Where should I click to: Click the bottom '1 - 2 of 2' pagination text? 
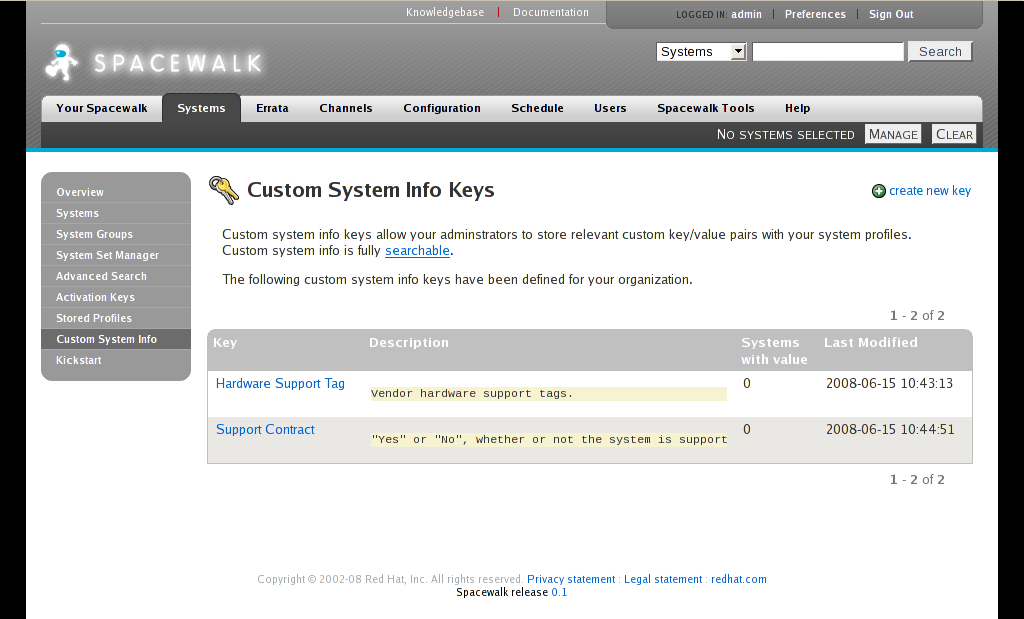tap(917, 479)
